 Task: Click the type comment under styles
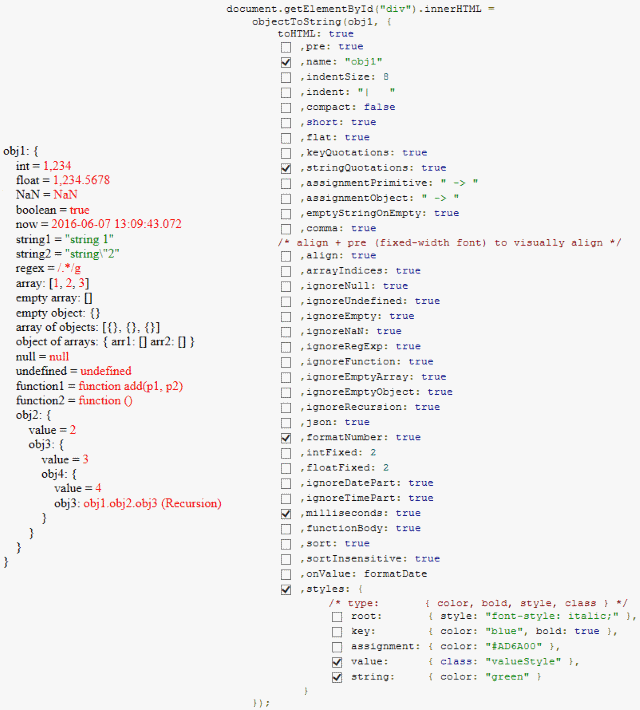click(x=478, y=603)
